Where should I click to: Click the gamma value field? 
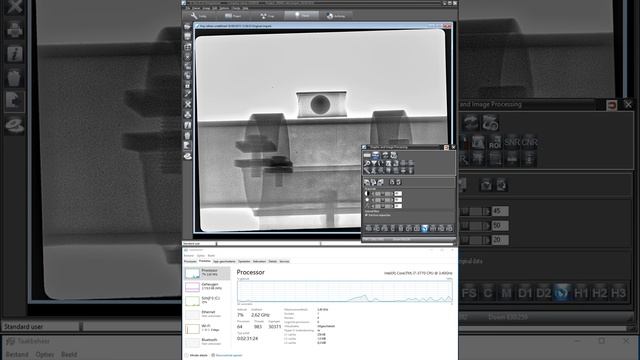pyautogui.click(x=398, y=206)
